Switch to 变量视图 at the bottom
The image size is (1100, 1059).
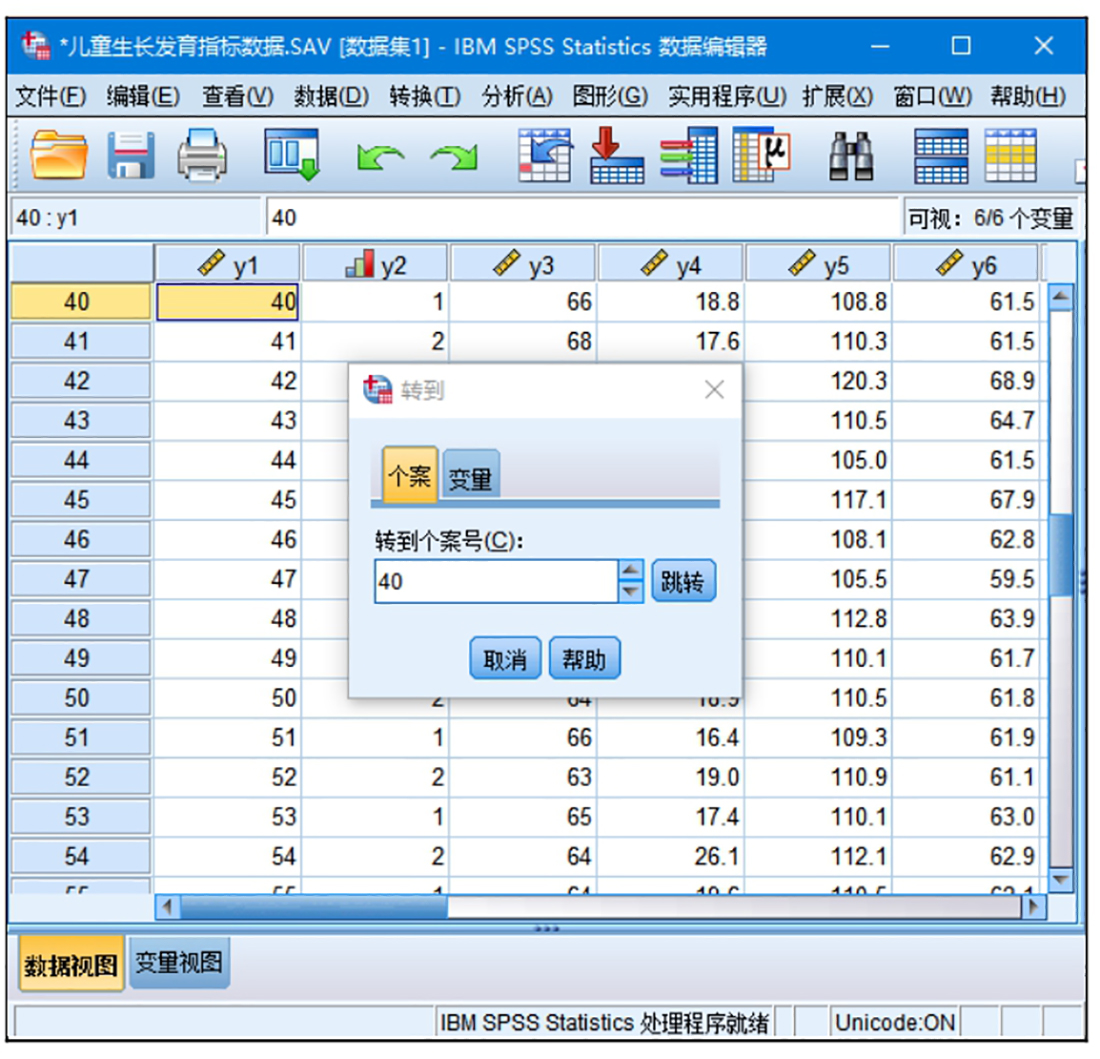click(x=179, y=964)
